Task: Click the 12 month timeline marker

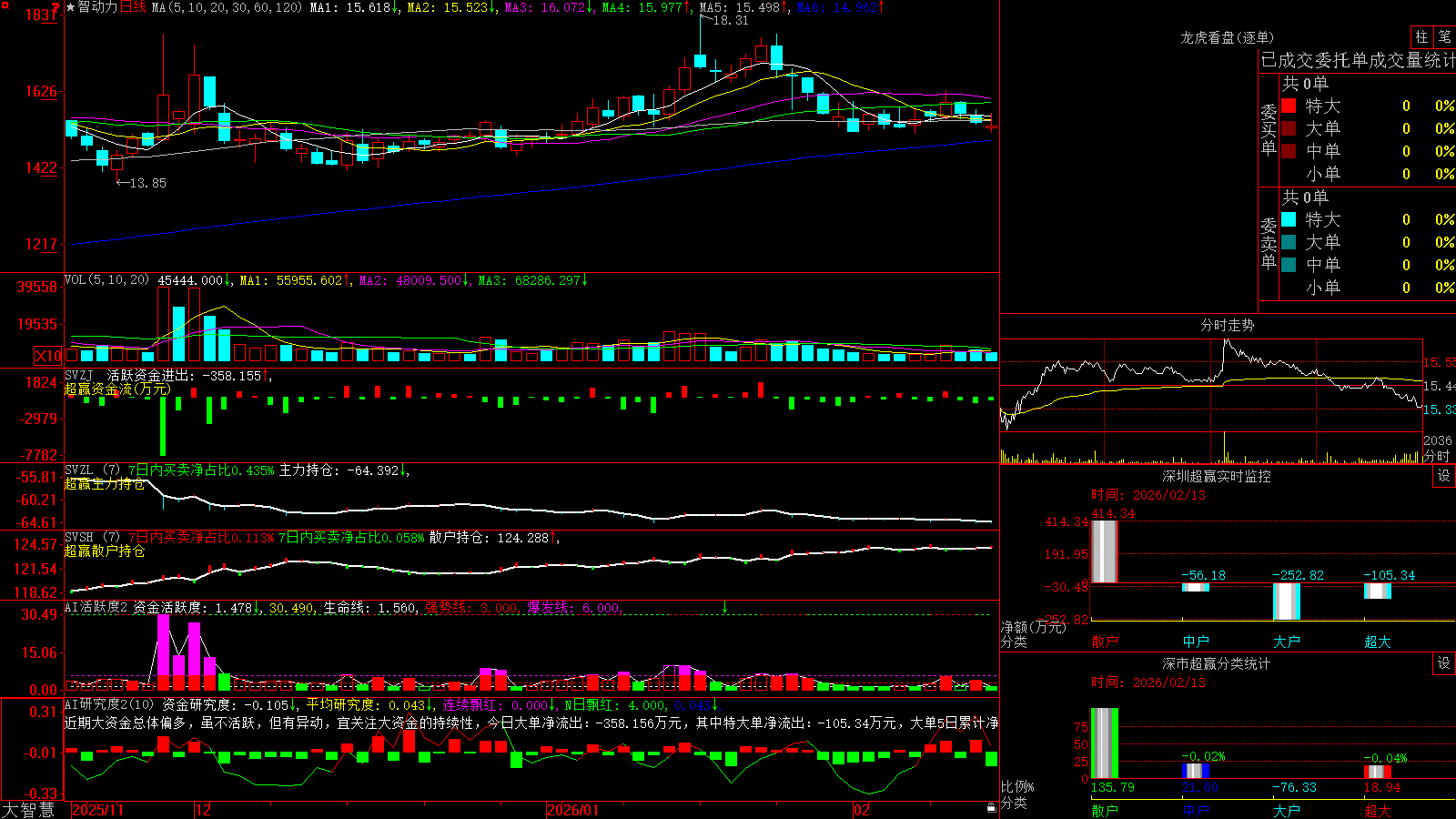Action: [203, 810]
